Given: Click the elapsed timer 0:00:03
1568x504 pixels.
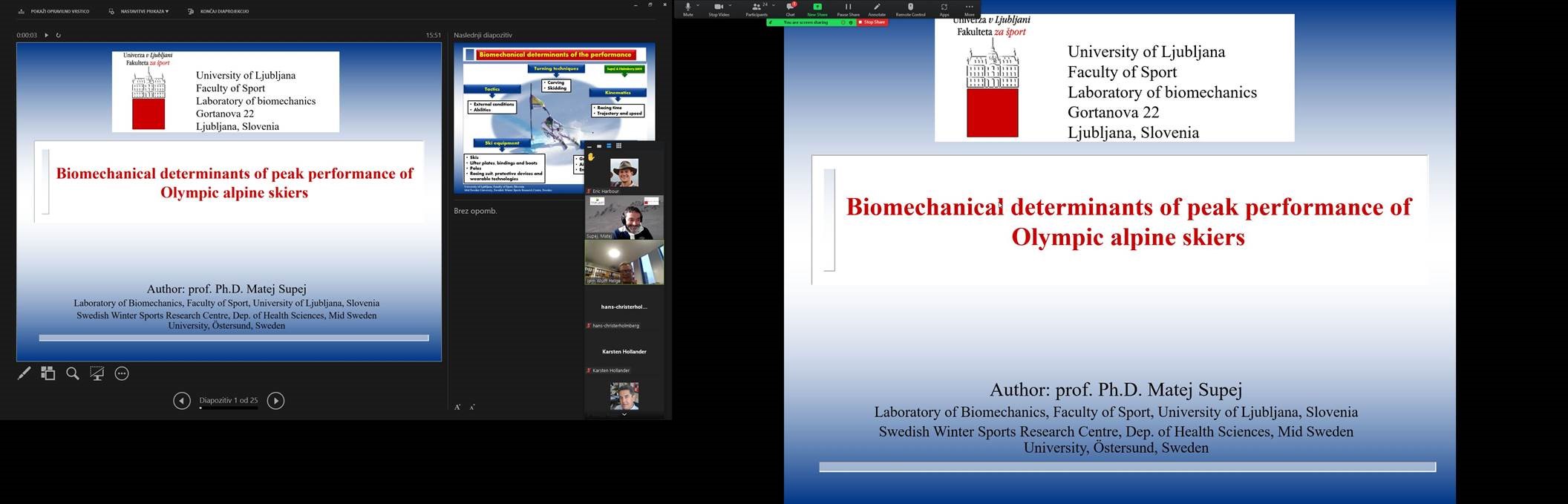Looking at the screenshot, I should point(27,35).
